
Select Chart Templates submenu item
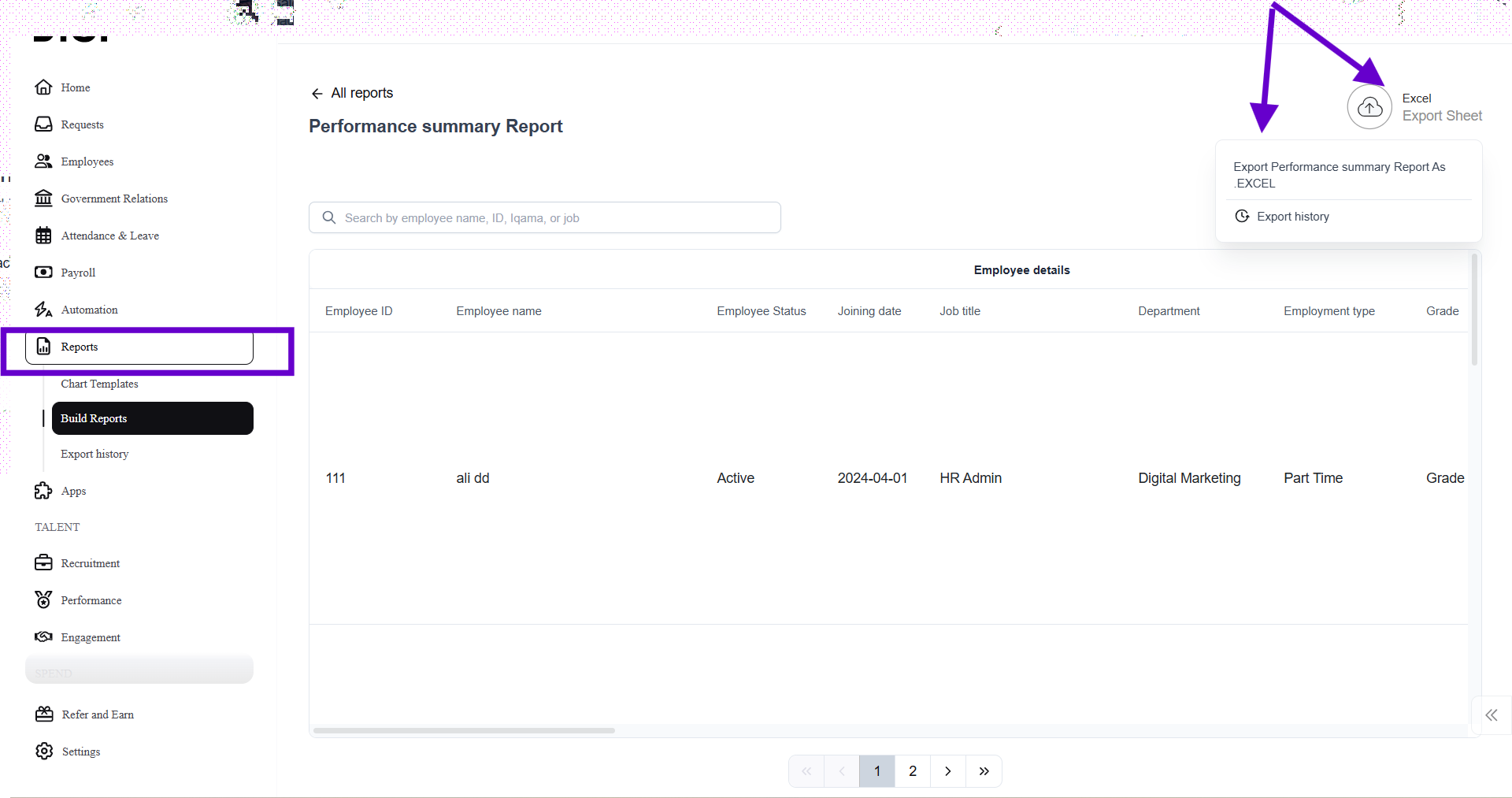(99, 384)
